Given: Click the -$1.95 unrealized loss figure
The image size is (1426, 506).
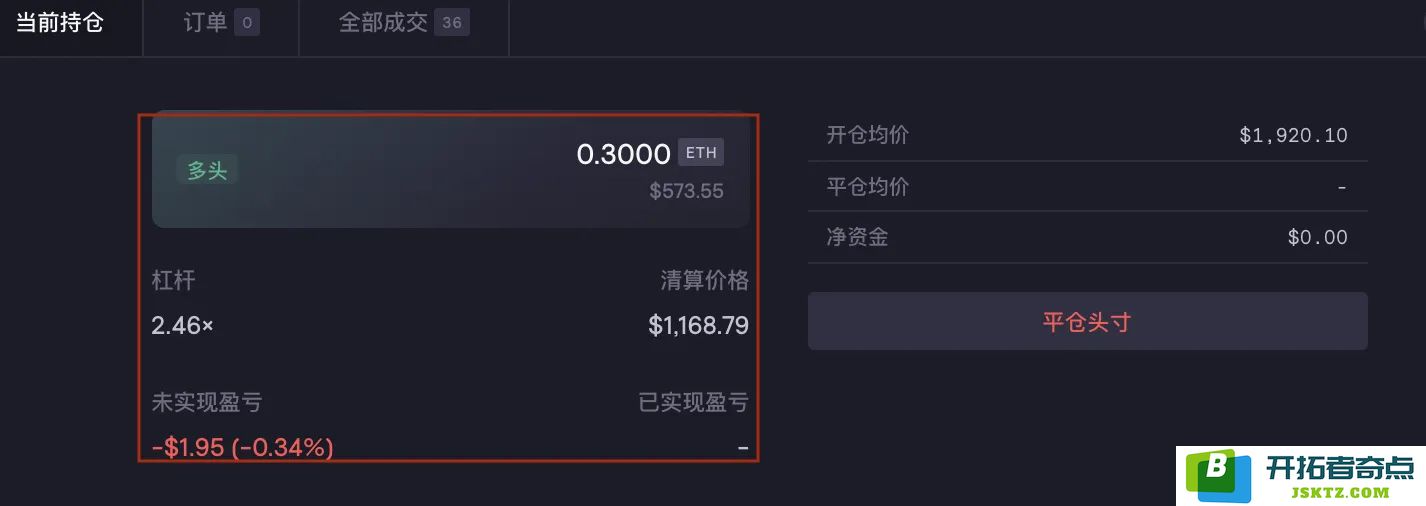Looking at the screenshot, I should [x=188, y=447].
